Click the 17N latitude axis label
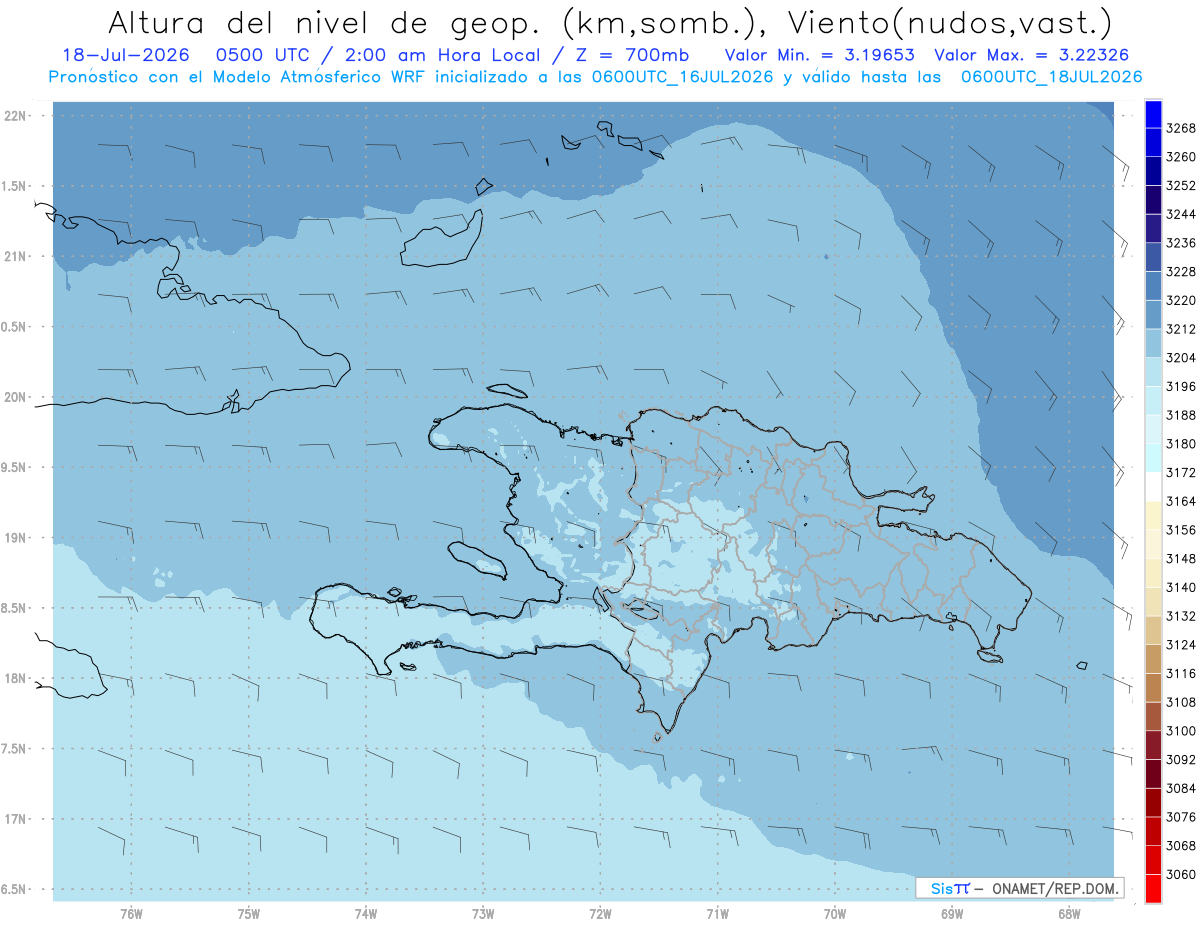 16,819
